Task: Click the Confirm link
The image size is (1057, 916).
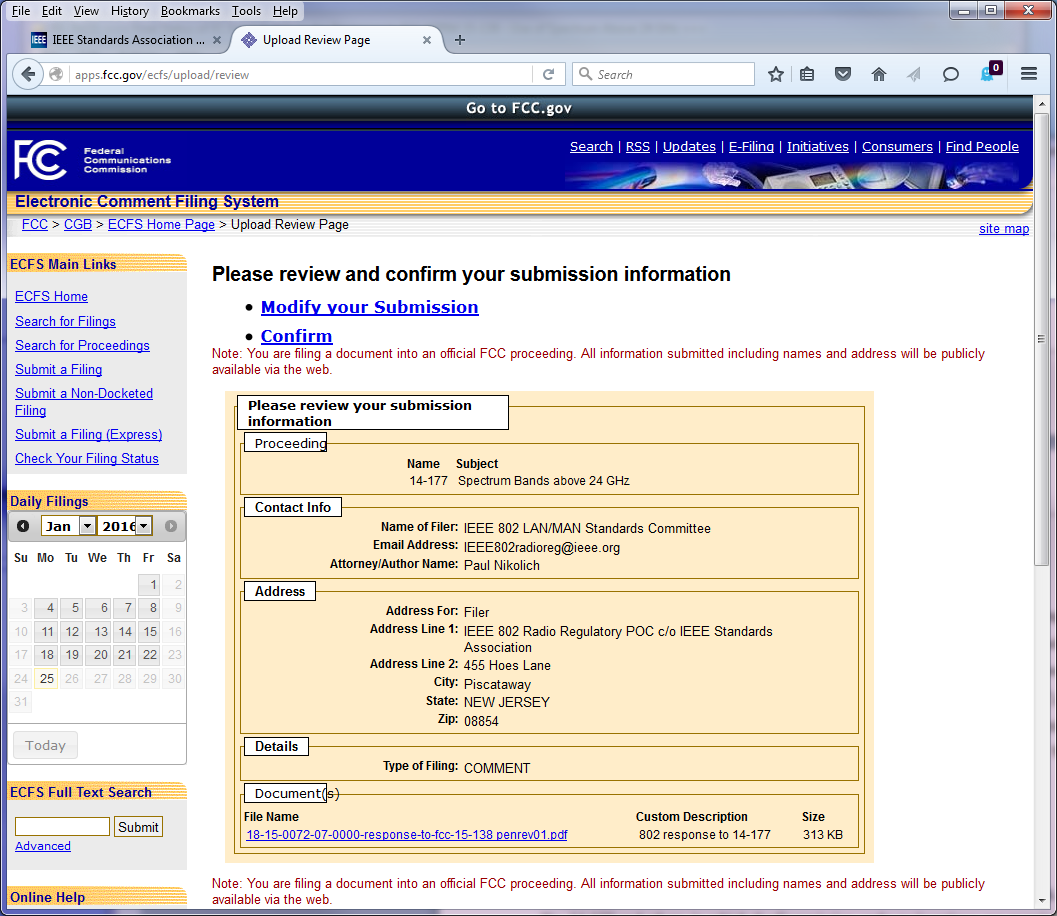Action: (x=297, y=336)
